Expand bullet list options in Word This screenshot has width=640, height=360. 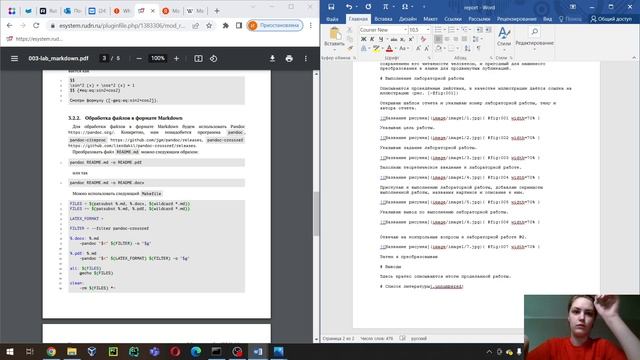[444, 30]
